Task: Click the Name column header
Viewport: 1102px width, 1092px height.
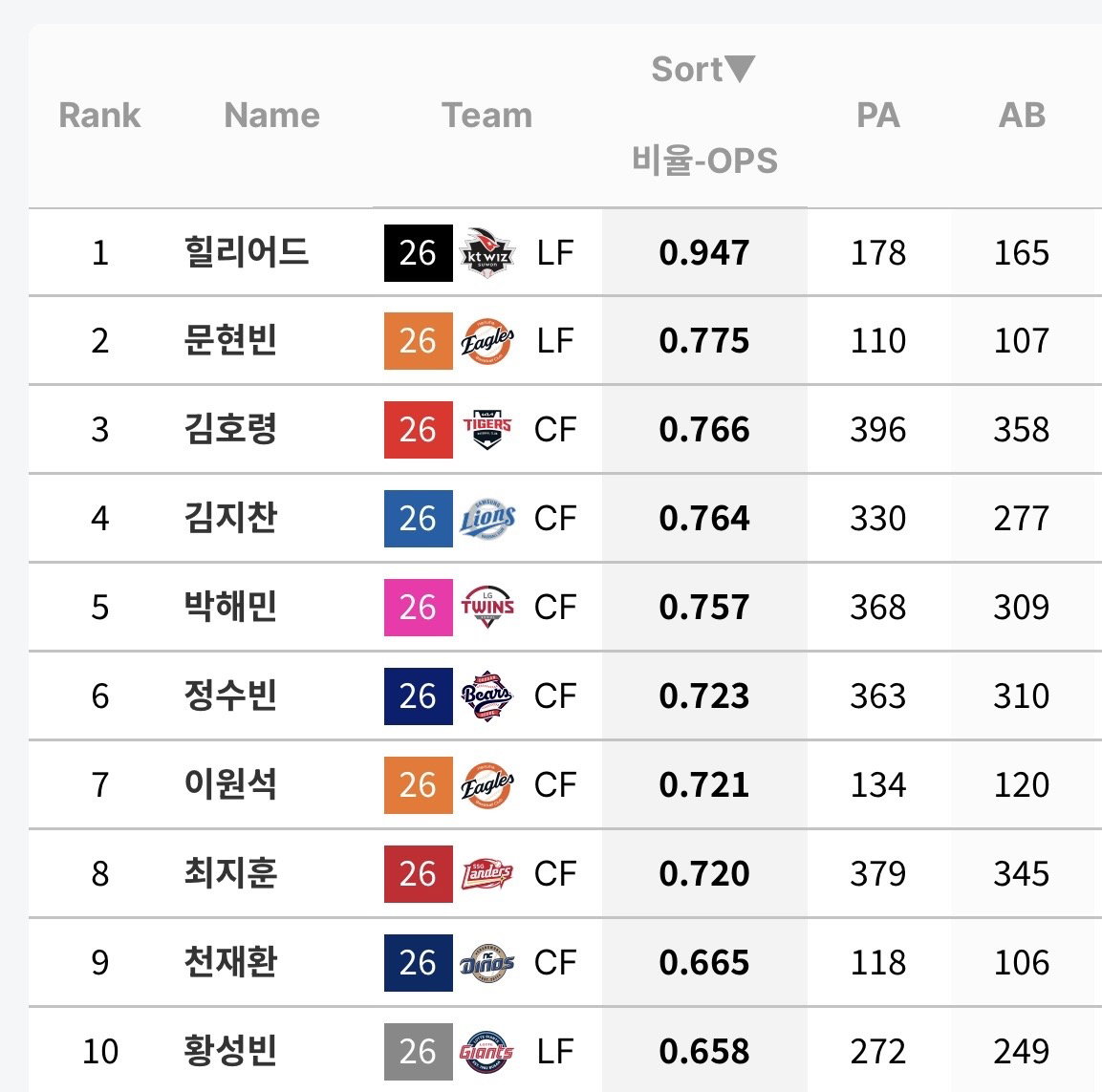Action: coord(272,116)
